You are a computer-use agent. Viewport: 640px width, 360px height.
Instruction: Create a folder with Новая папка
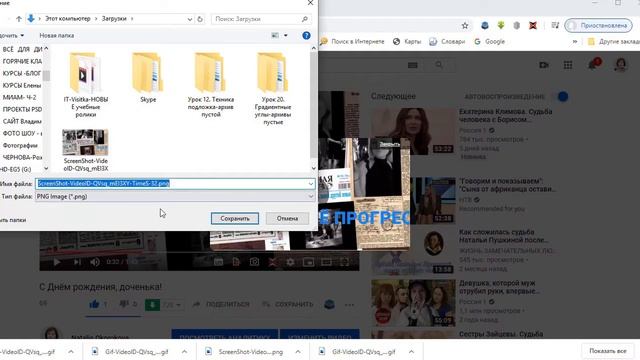coord(57,36)
